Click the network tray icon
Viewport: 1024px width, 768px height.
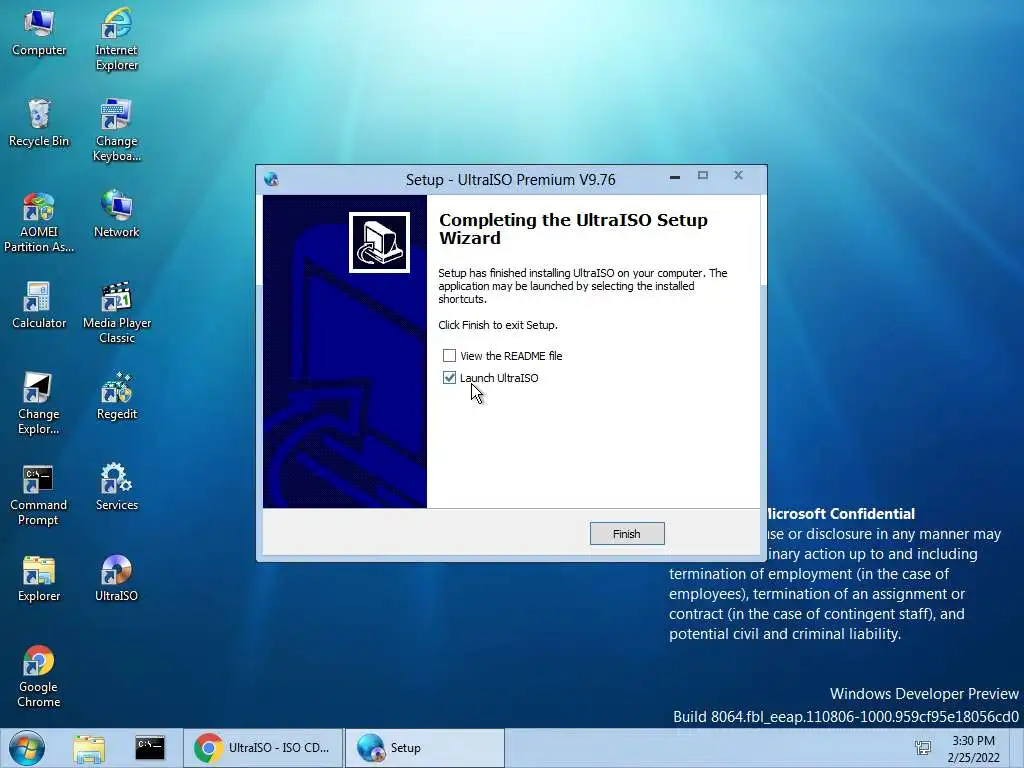[923, 748]
